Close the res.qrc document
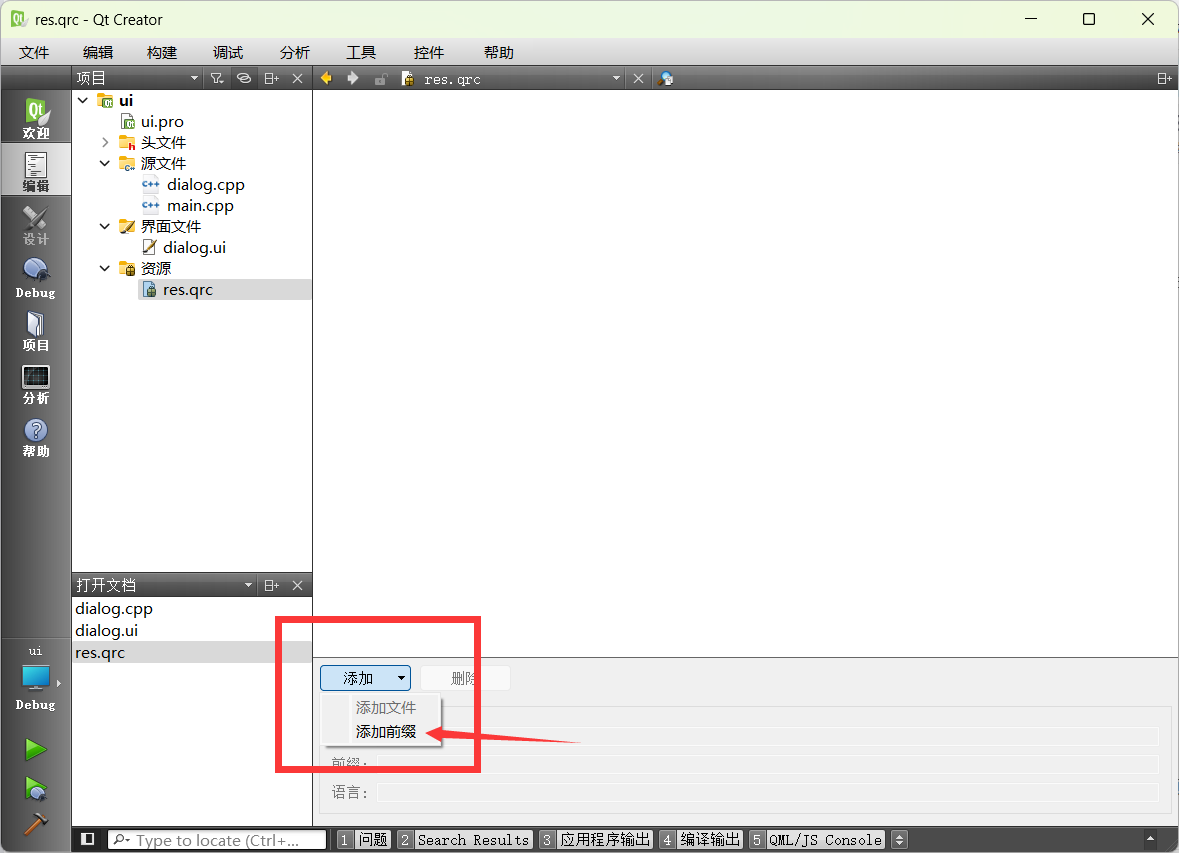Screen dimensions: 1179x853 pos(638,78)
